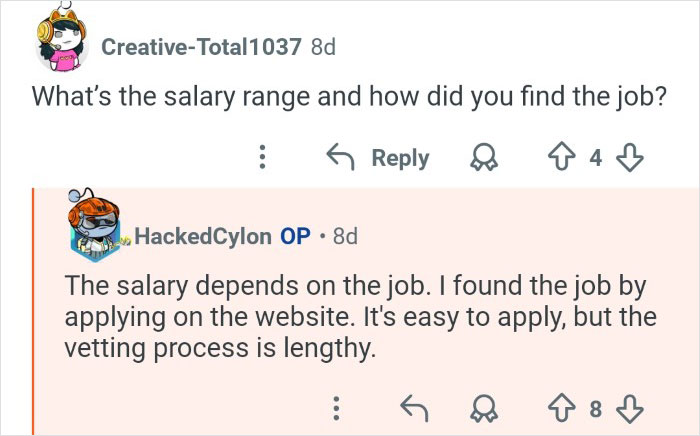Click the reply arrow icon beside Reply label
This screenshot has height=436, width=700.
tap(343, 157)
